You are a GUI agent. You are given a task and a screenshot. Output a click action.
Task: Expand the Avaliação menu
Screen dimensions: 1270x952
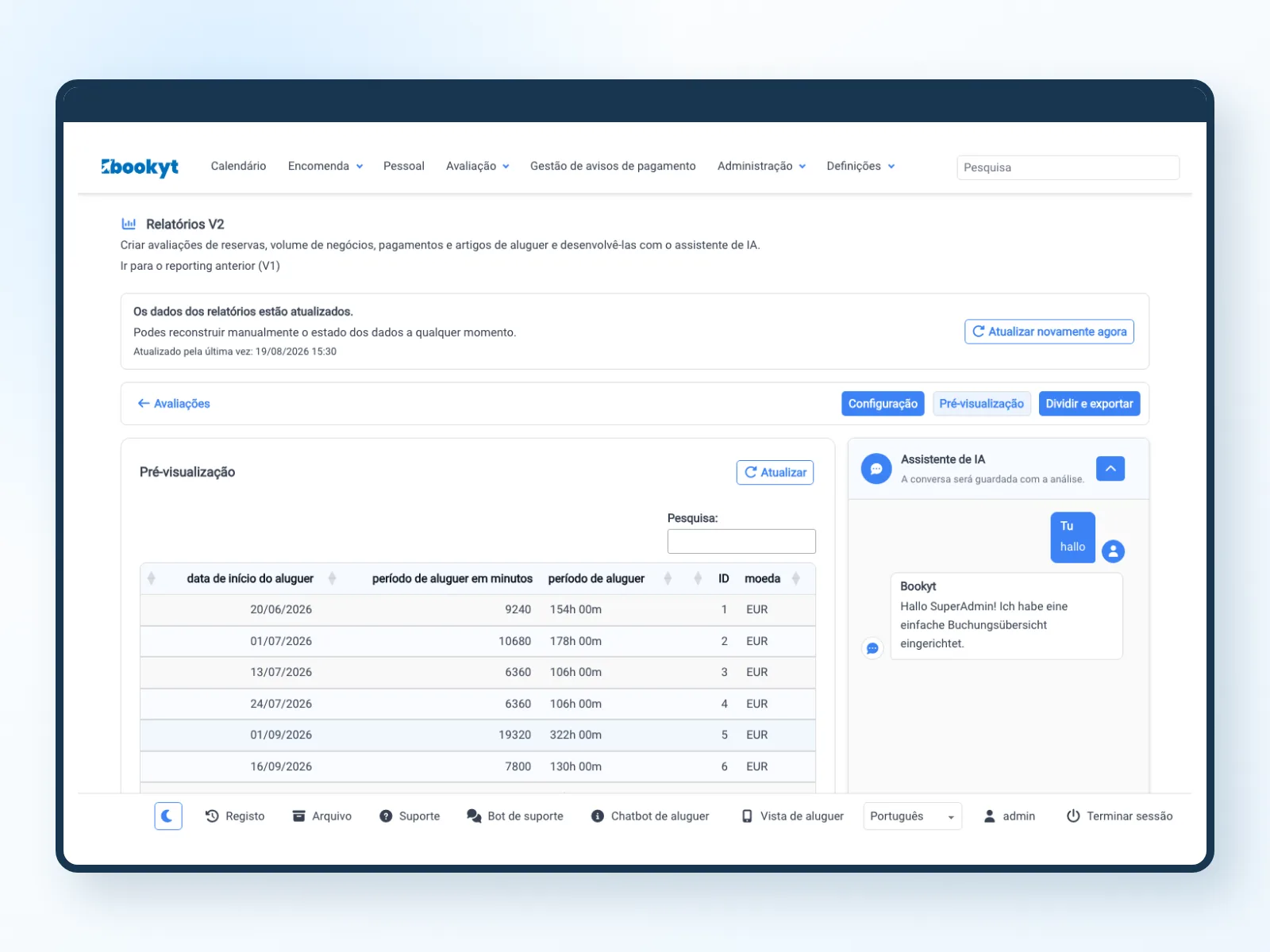click(x=477, y=166)
